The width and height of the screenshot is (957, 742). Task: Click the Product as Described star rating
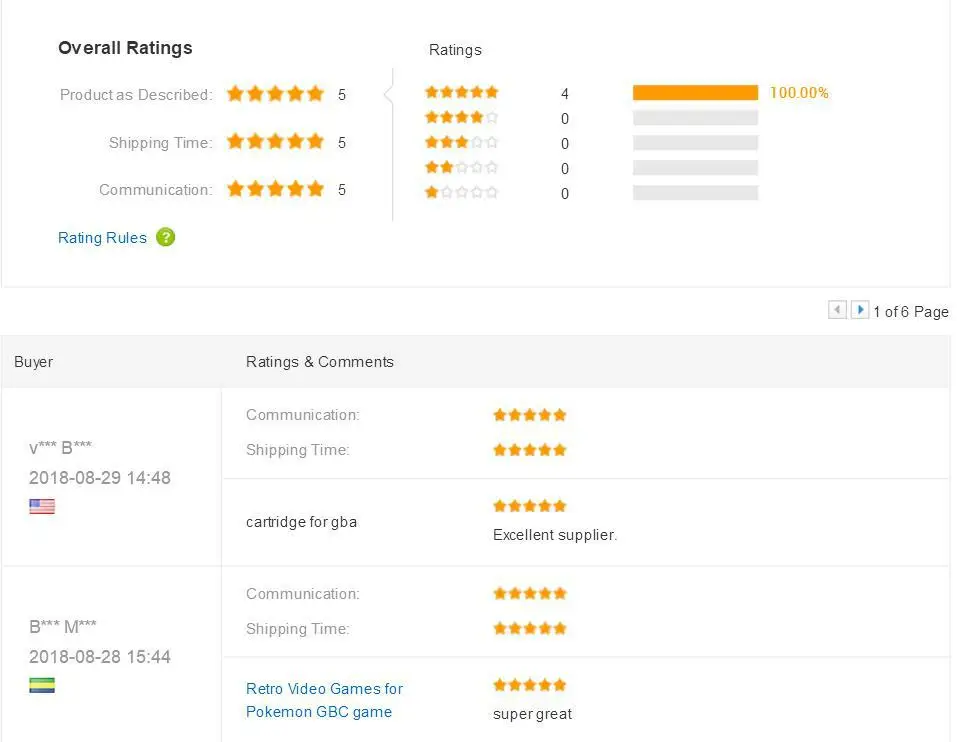tap(275, 94)
